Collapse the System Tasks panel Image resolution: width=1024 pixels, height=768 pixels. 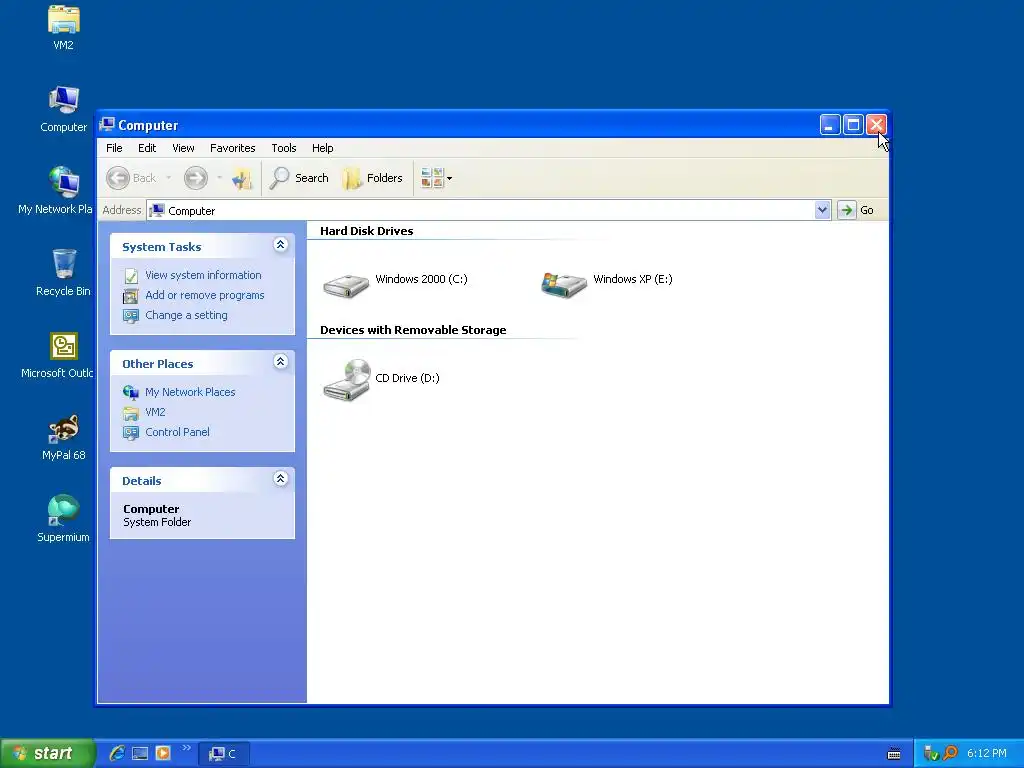(x=280, y=244)
